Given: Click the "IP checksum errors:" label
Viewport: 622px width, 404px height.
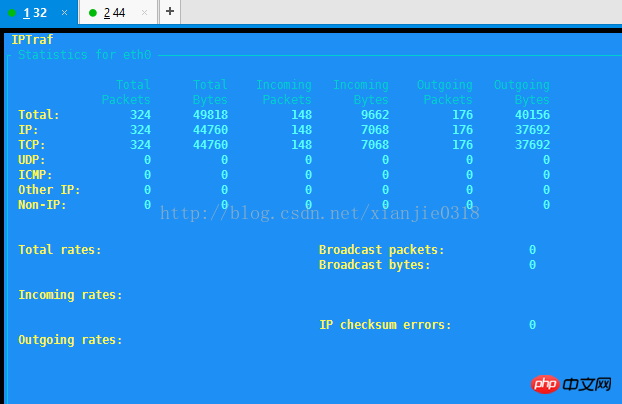Looking at the screenshot, I should click(x=385, y=325).
